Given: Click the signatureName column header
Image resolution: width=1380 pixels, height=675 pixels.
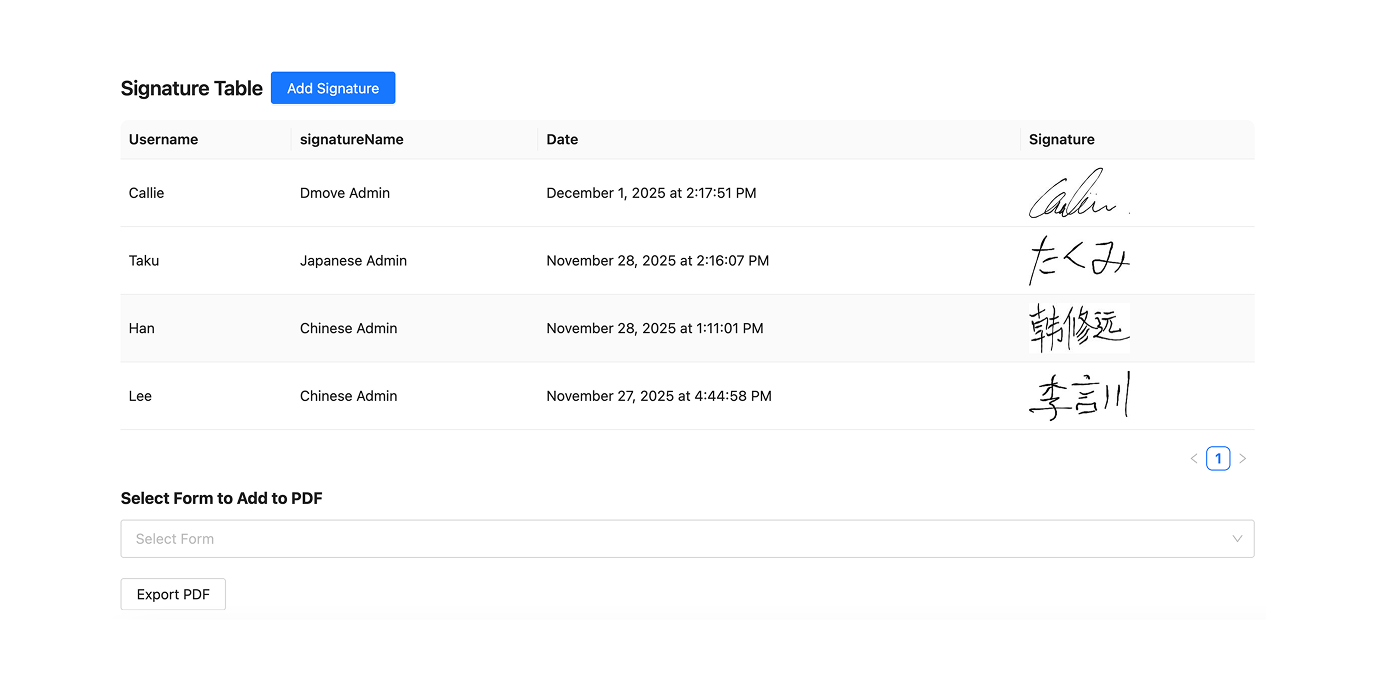Looking at the screenshot, I should point(352,140).
